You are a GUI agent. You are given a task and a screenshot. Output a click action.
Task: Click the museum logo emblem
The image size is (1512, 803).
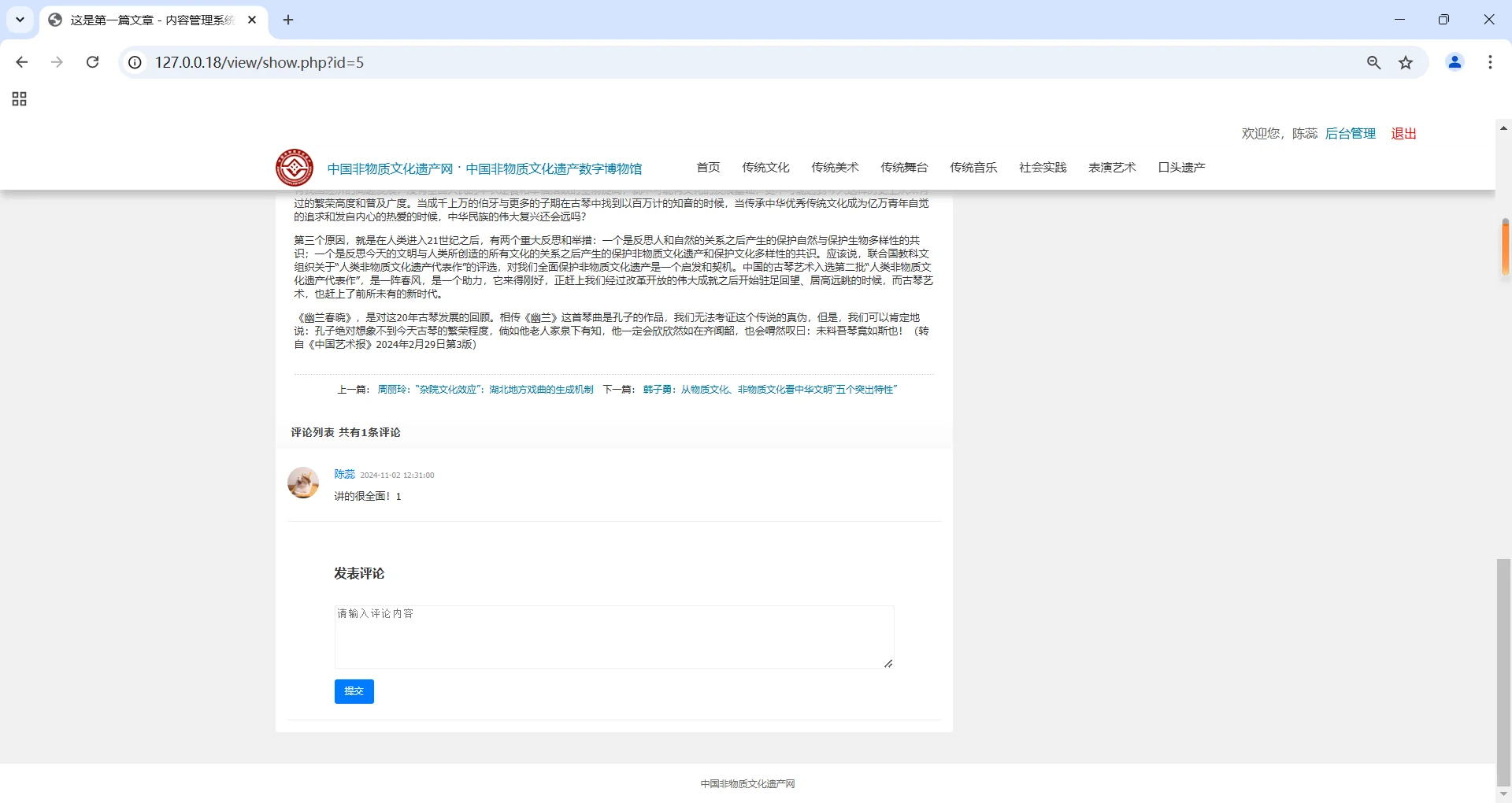294,167
